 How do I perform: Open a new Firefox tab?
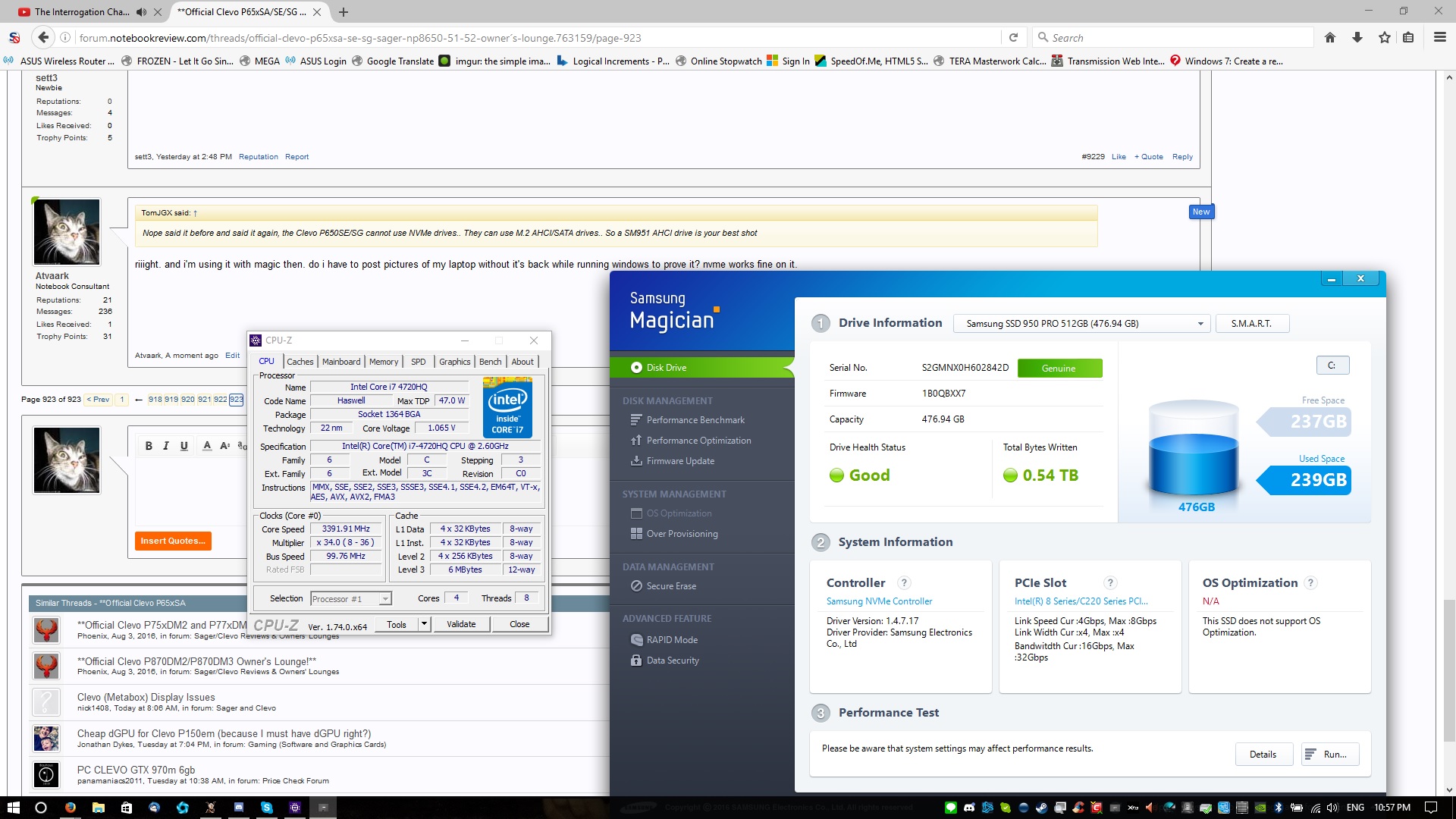(344, 12)
